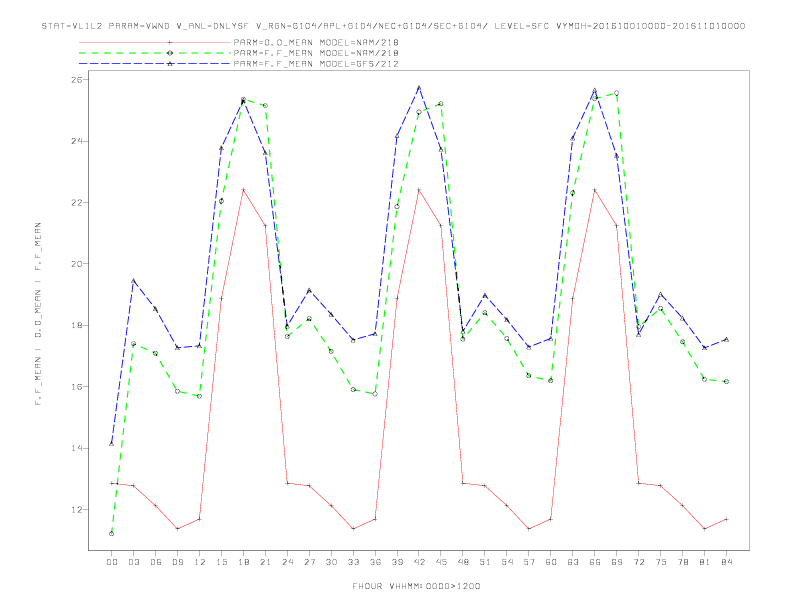792x612 pixels.
Task: Click x-axis forecast hour label 48
Action: tap(463, 562)
